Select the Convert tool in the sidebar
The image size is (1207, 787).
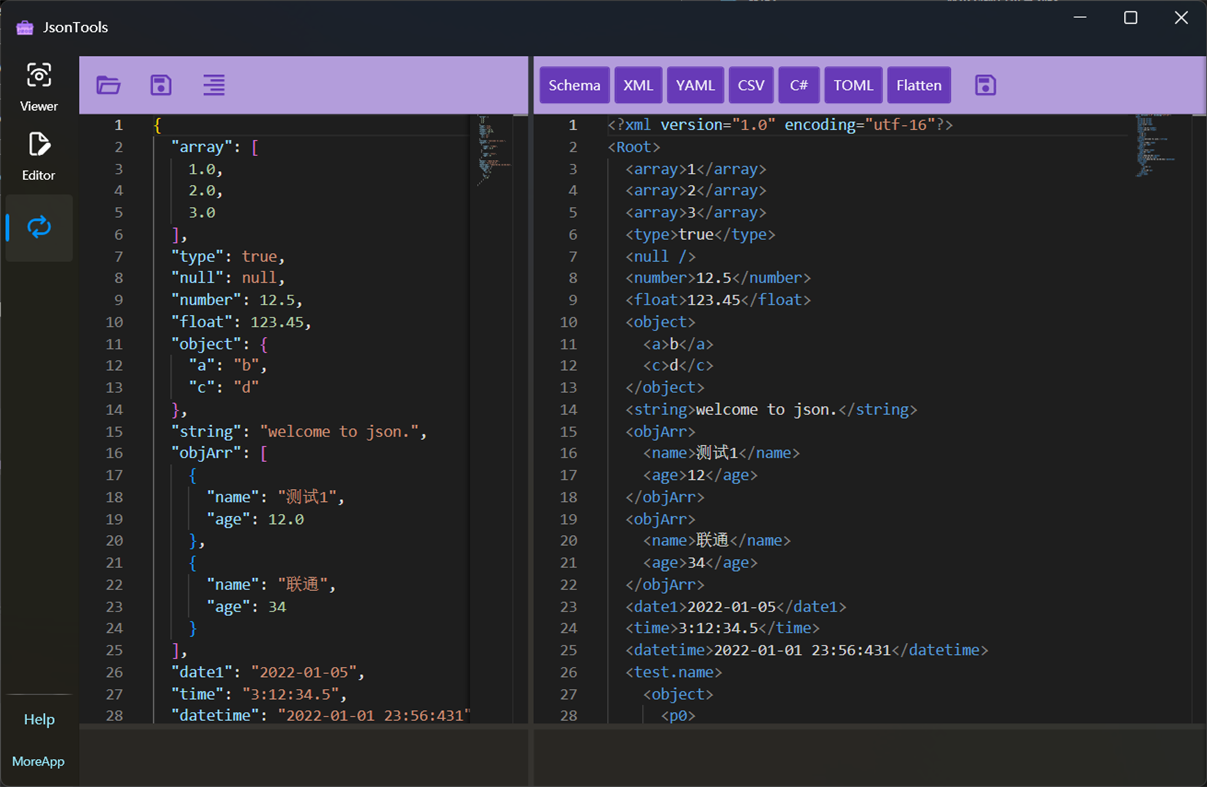click(x=38, y=227)
